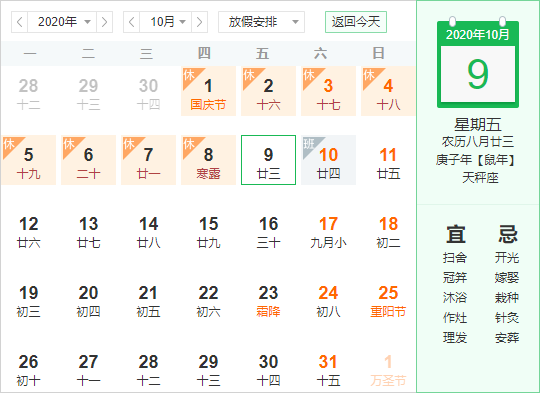
Task: Click the 农历八月廿三 lunar date text
Action: pyautogui.click(x=478, y=142)
